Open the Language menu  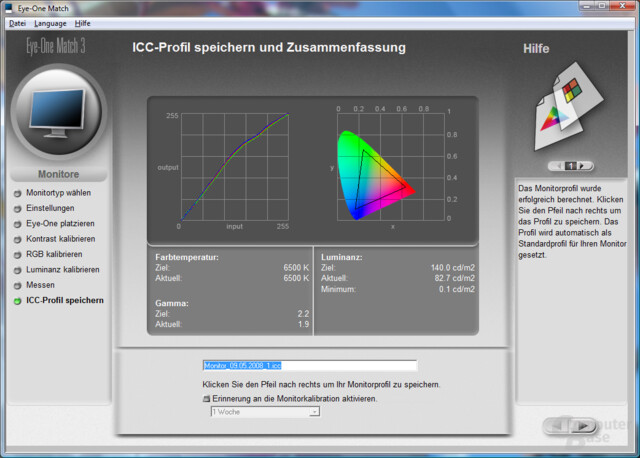coord(50,23)
